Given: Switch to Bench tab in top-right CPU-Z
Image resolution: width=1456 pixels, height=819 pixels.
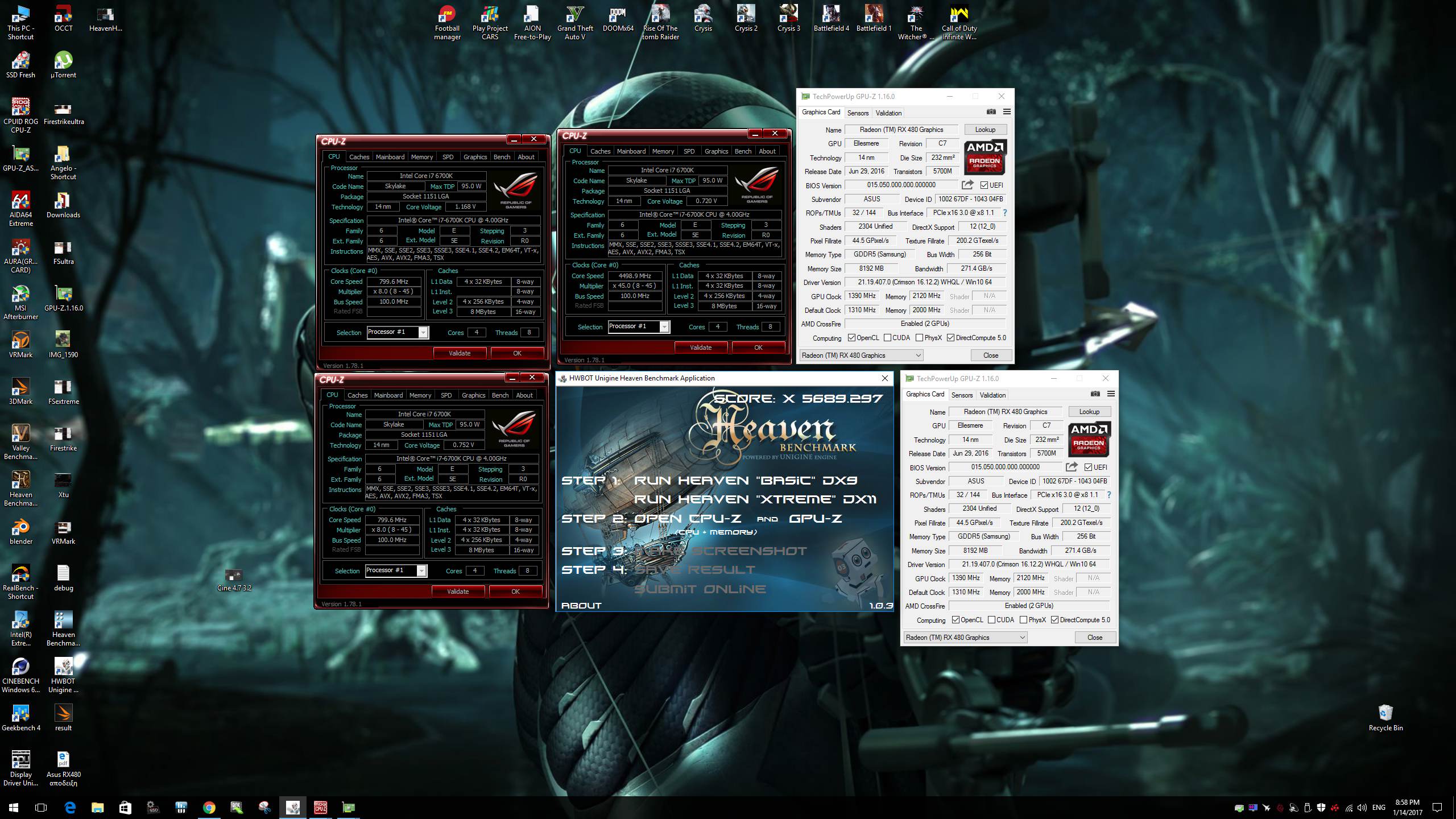Looking at the screenshot, I should point(743,151).
